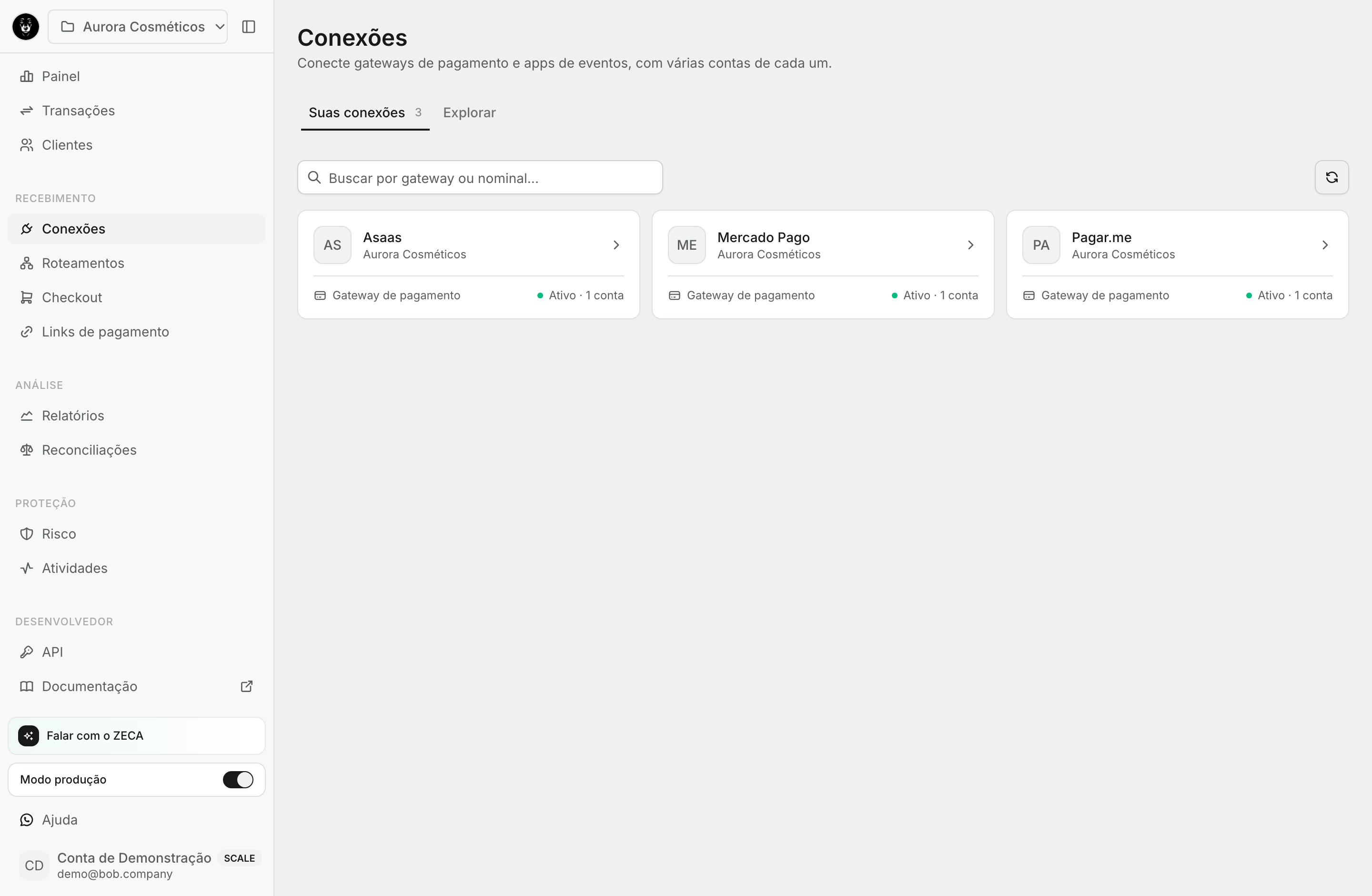Collapse the sidebar with the panel icon
This screenshot has height=896, width=1372.
[249, 27]
